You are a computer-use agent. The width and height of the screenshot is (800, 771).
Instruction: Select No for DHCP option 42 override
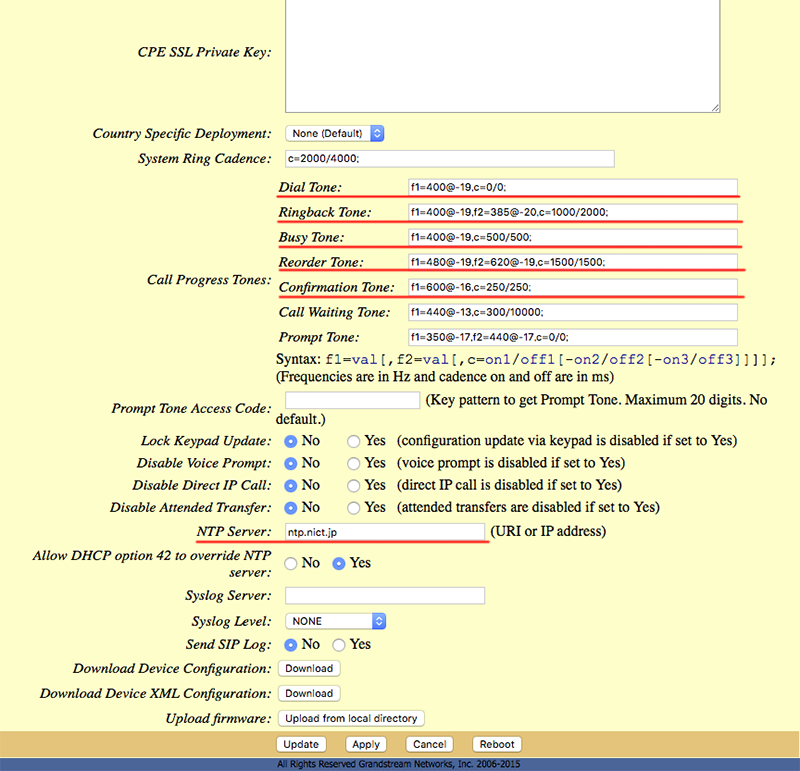pyautogui.click(x=290, y=563)
